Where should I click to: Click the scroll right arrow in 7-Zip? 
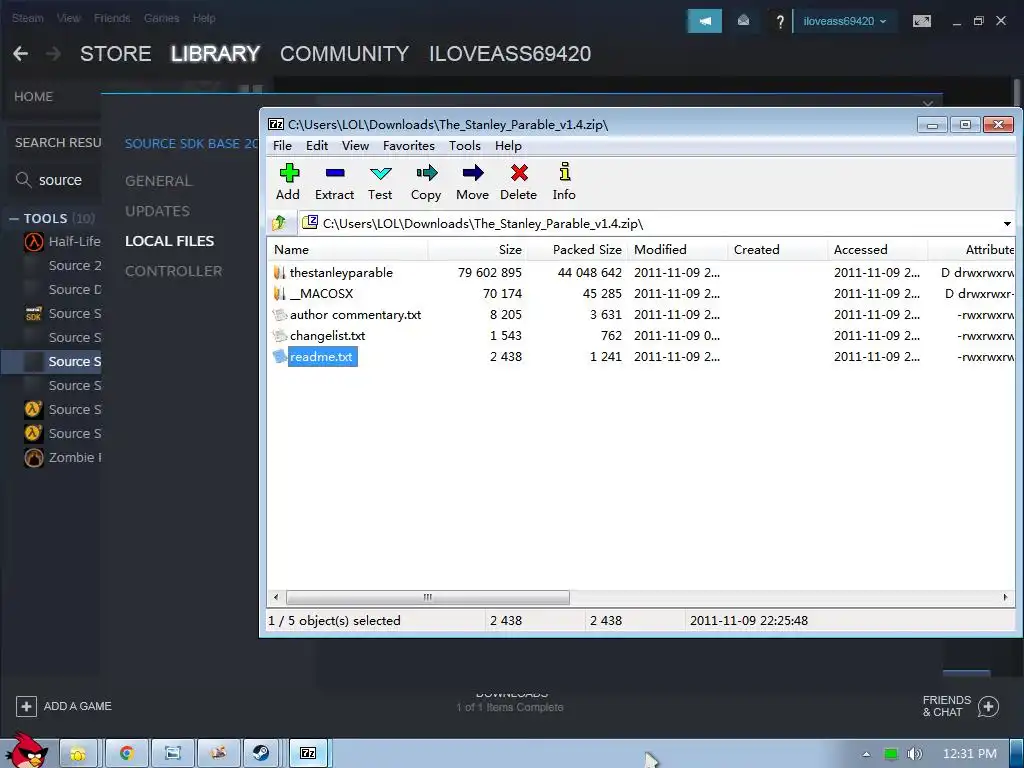1005,597
